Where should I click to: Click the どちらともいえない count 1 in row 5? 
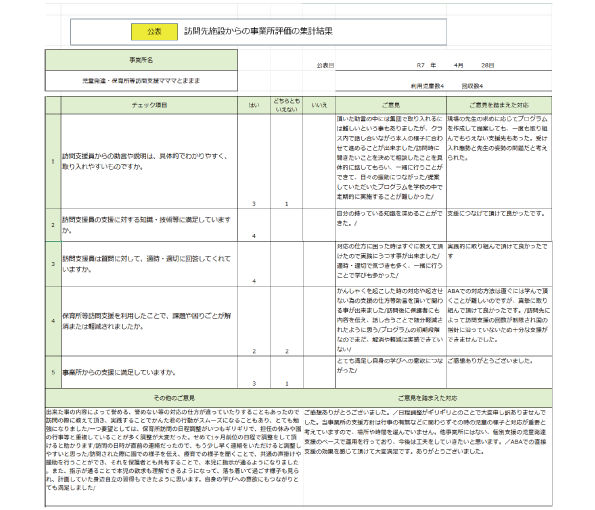[x=286, y=384]
